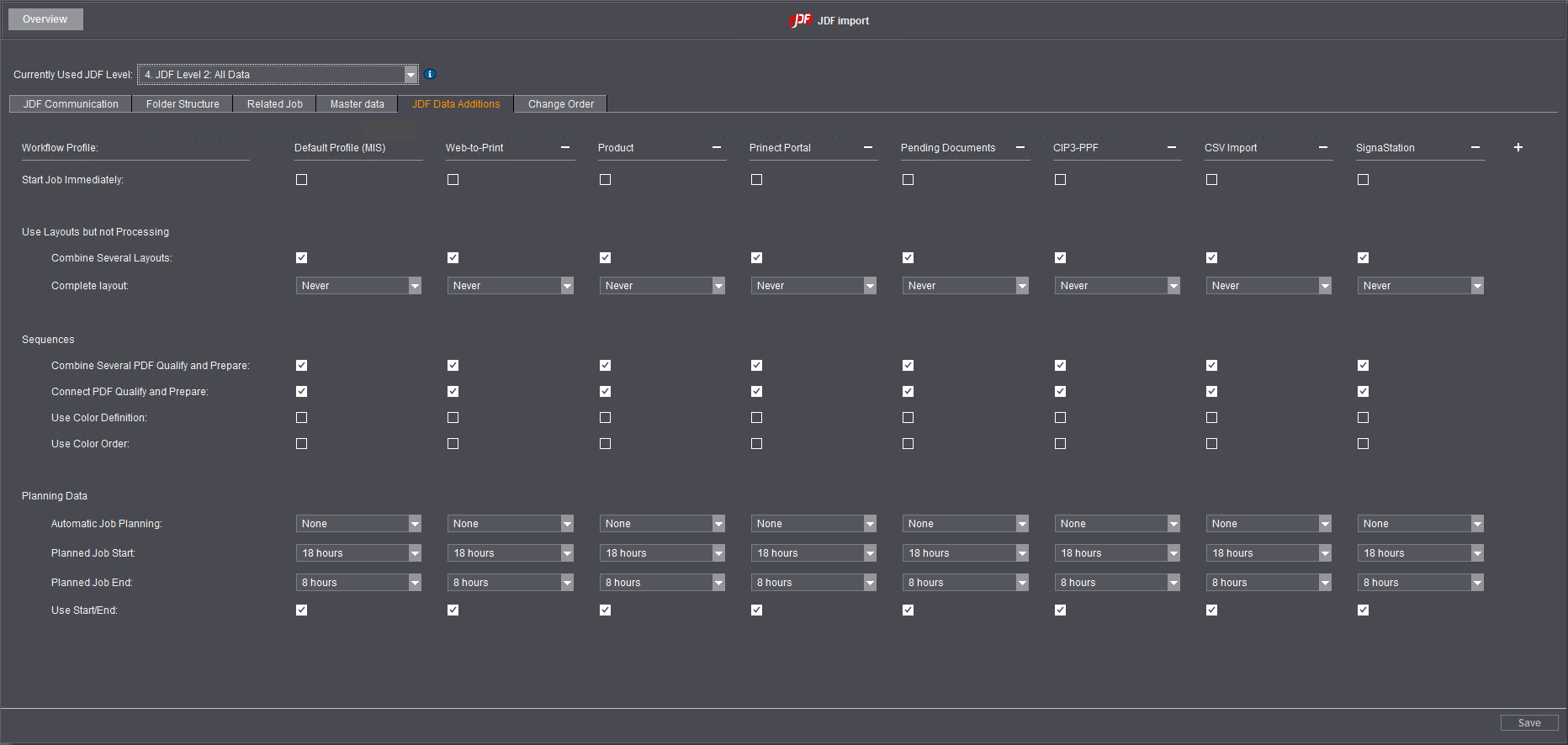This screenshot has width=1568, height=745.
Task: Remove the Prinect Portal profile column
Action: point(868,147)
